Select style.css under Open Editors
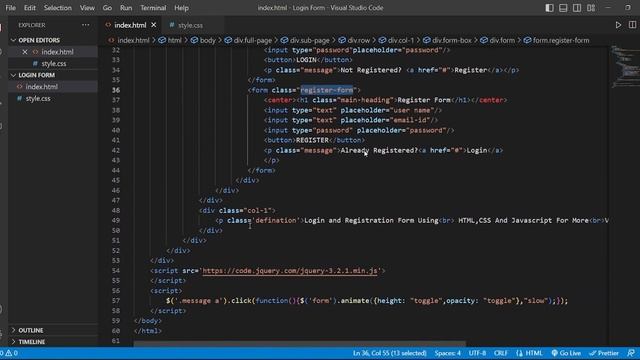 (53, 64)
